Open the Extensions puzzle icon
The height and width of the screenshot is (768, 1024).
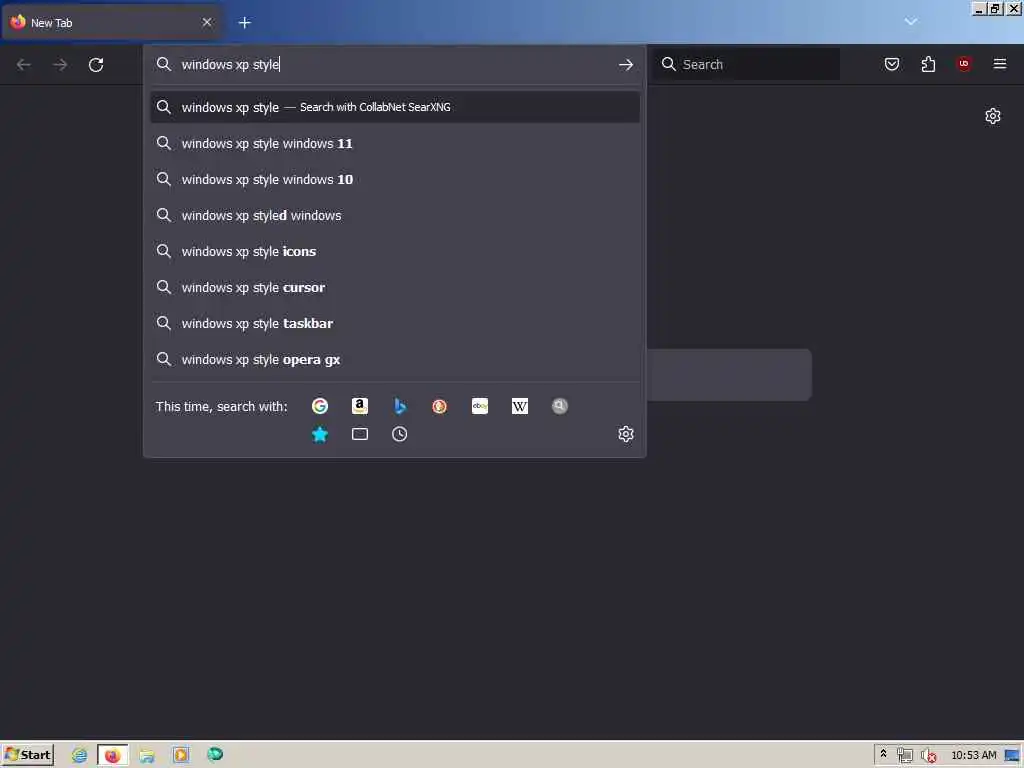click(928, 64)
